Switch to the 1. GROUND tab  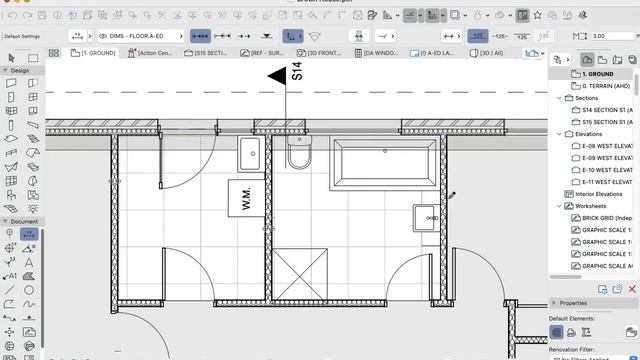(93, 53)
